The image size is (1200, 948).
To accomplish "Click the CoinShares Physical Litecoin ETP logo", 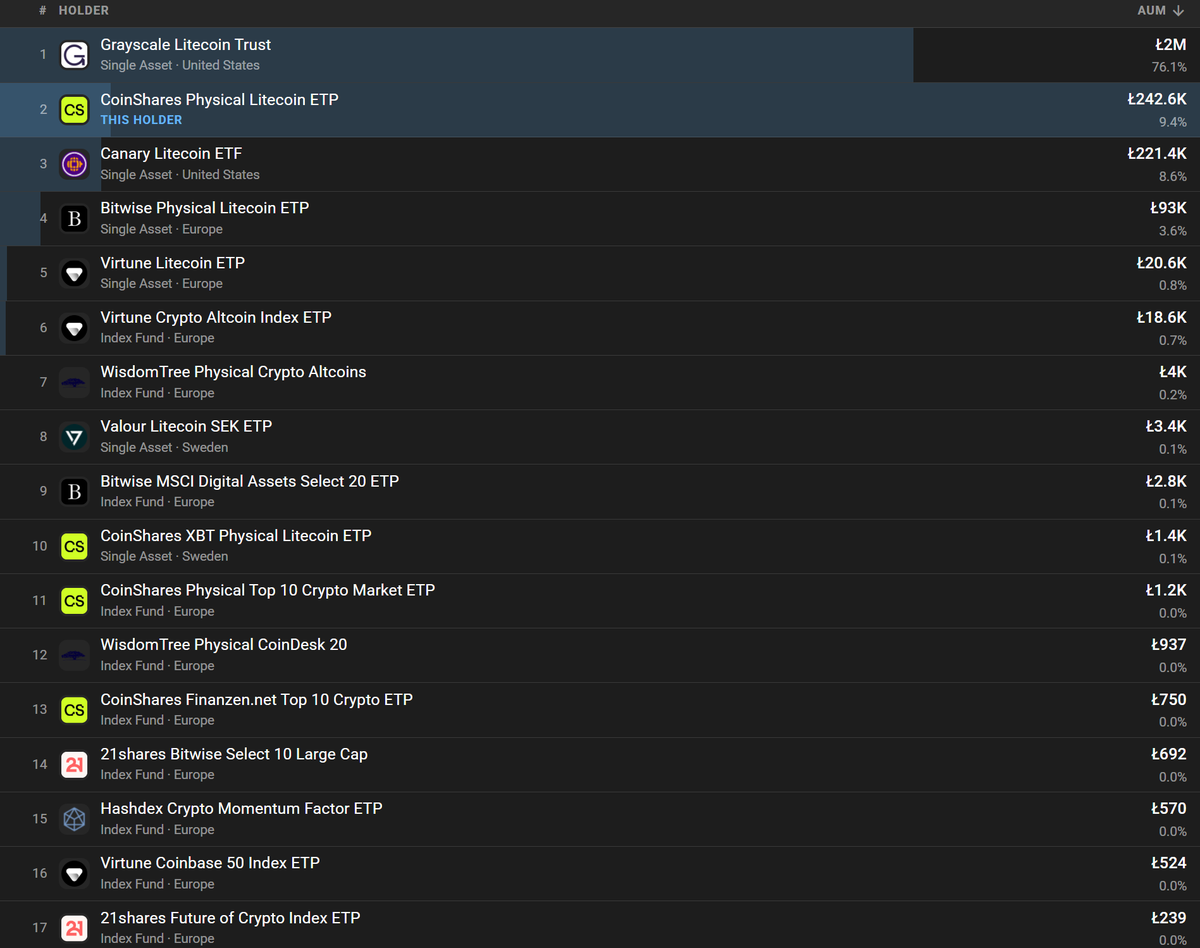I will 74,110.
